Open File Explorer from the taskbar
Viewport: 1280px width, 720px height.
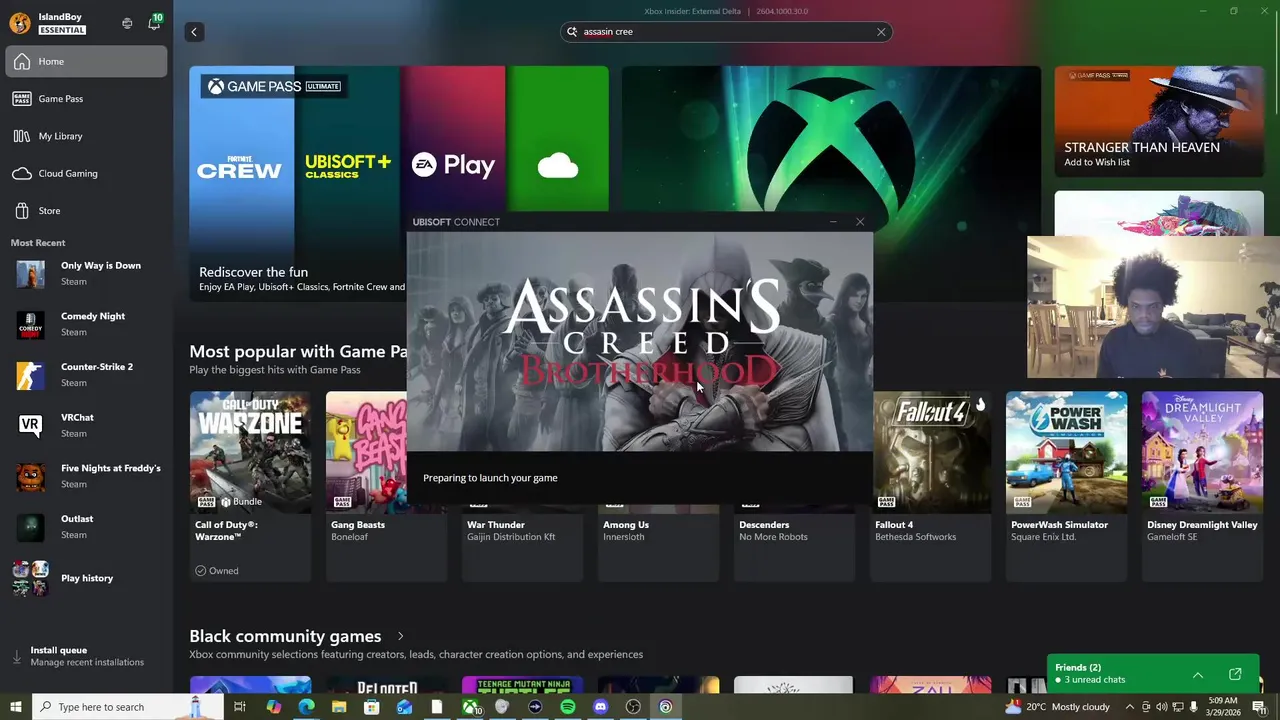(x=339, y=707)
